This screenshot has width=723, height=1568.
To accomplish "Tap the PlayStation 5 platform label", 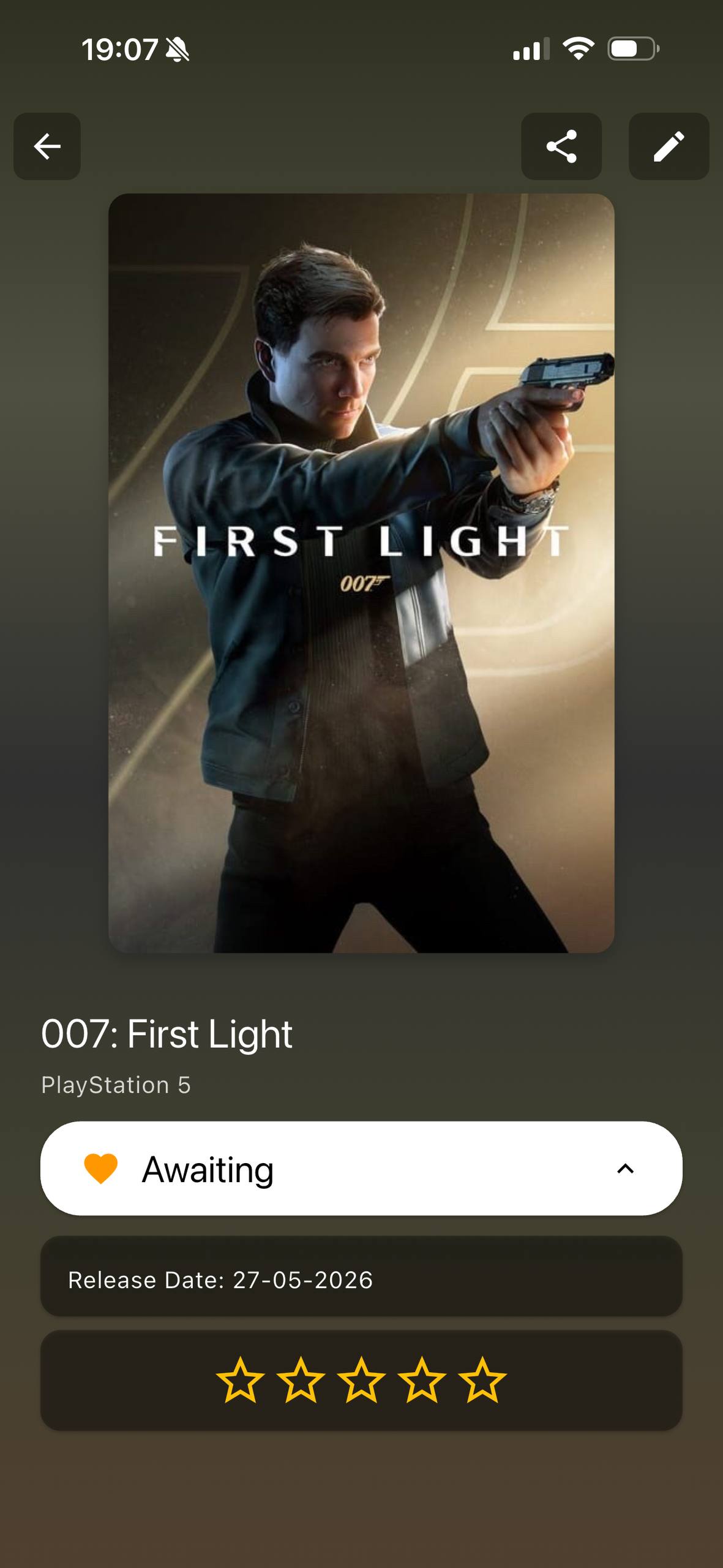I will point(116,1085).
